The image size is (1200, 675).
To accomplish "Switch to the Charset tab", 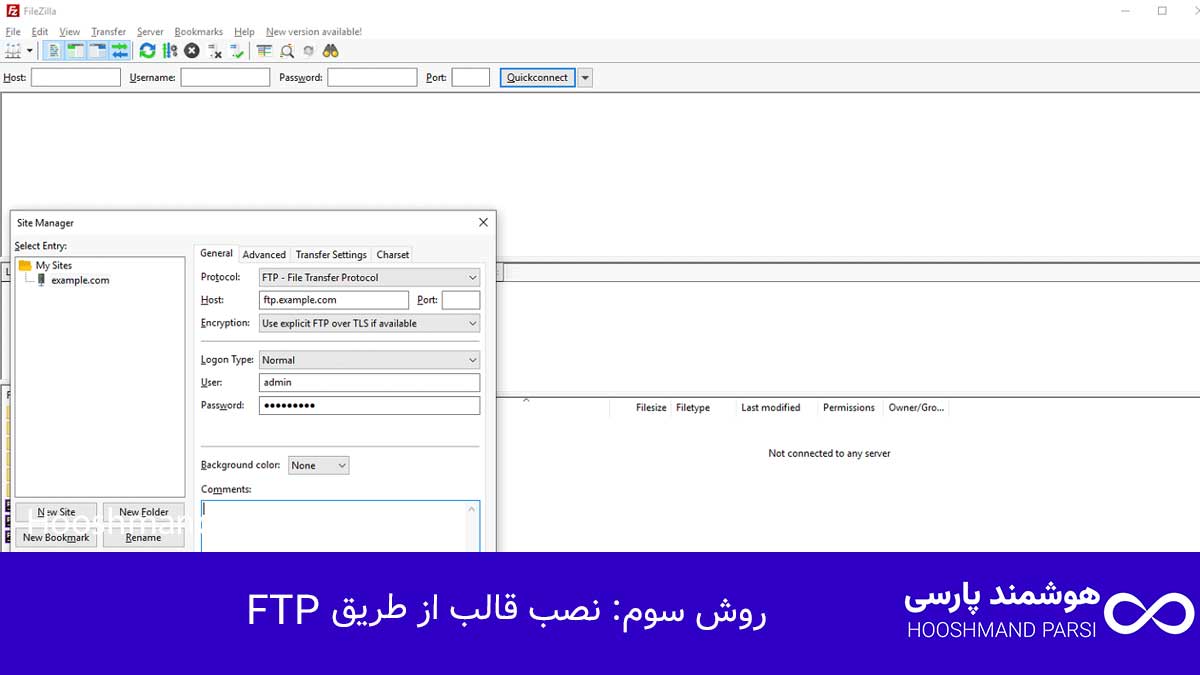I will tap(393, 254).
